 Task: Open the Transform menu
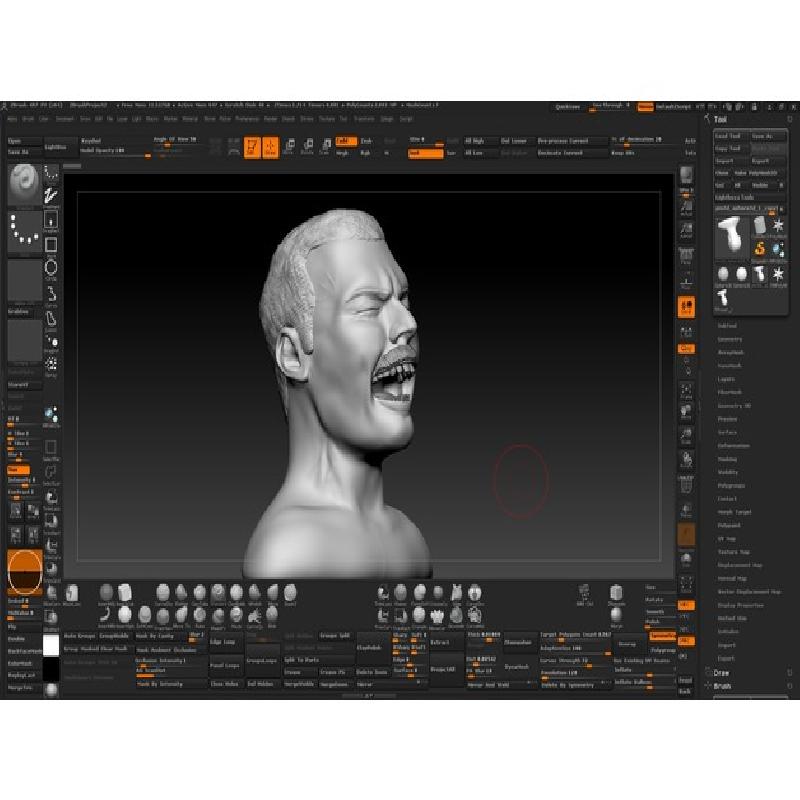point(364,119)
